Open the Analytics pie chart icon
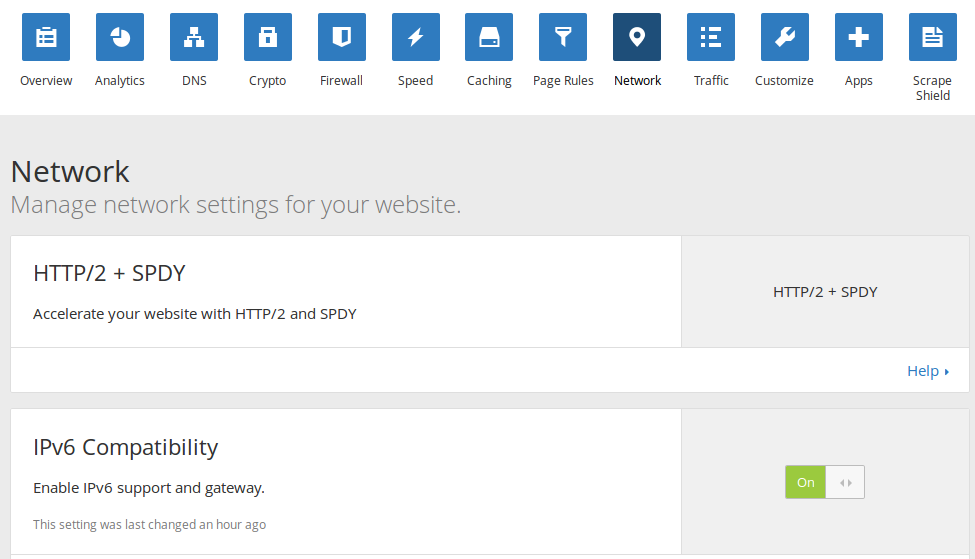The image size is (975, 559). click(120, 38)
